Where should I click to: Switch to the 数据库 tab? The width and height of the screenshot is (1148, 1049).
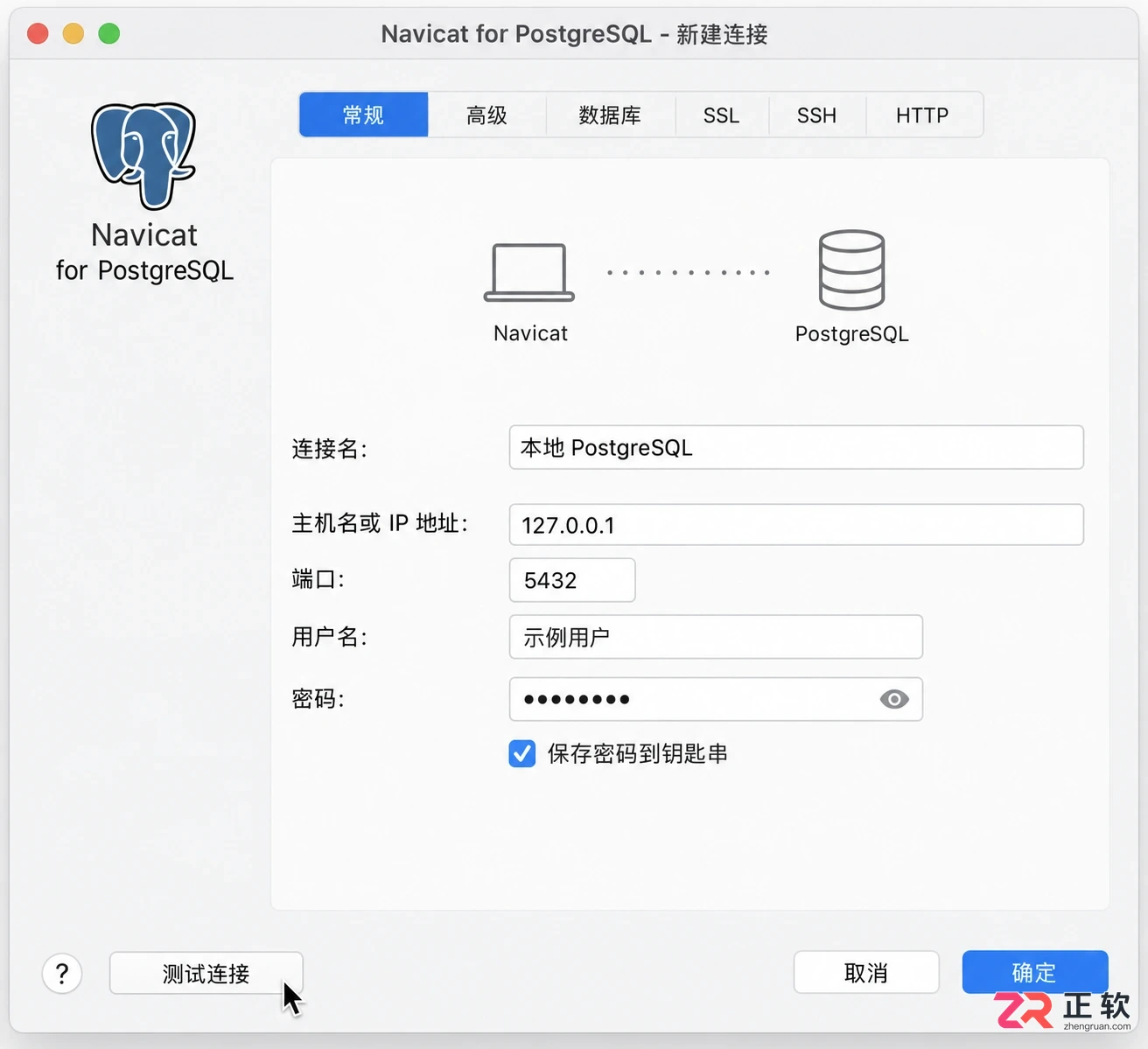point(611,115)
